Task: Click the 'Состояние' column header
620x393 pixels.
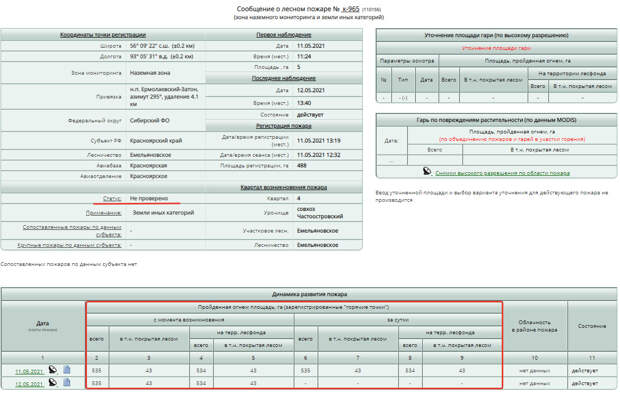Action: click(x=592, y=326)
